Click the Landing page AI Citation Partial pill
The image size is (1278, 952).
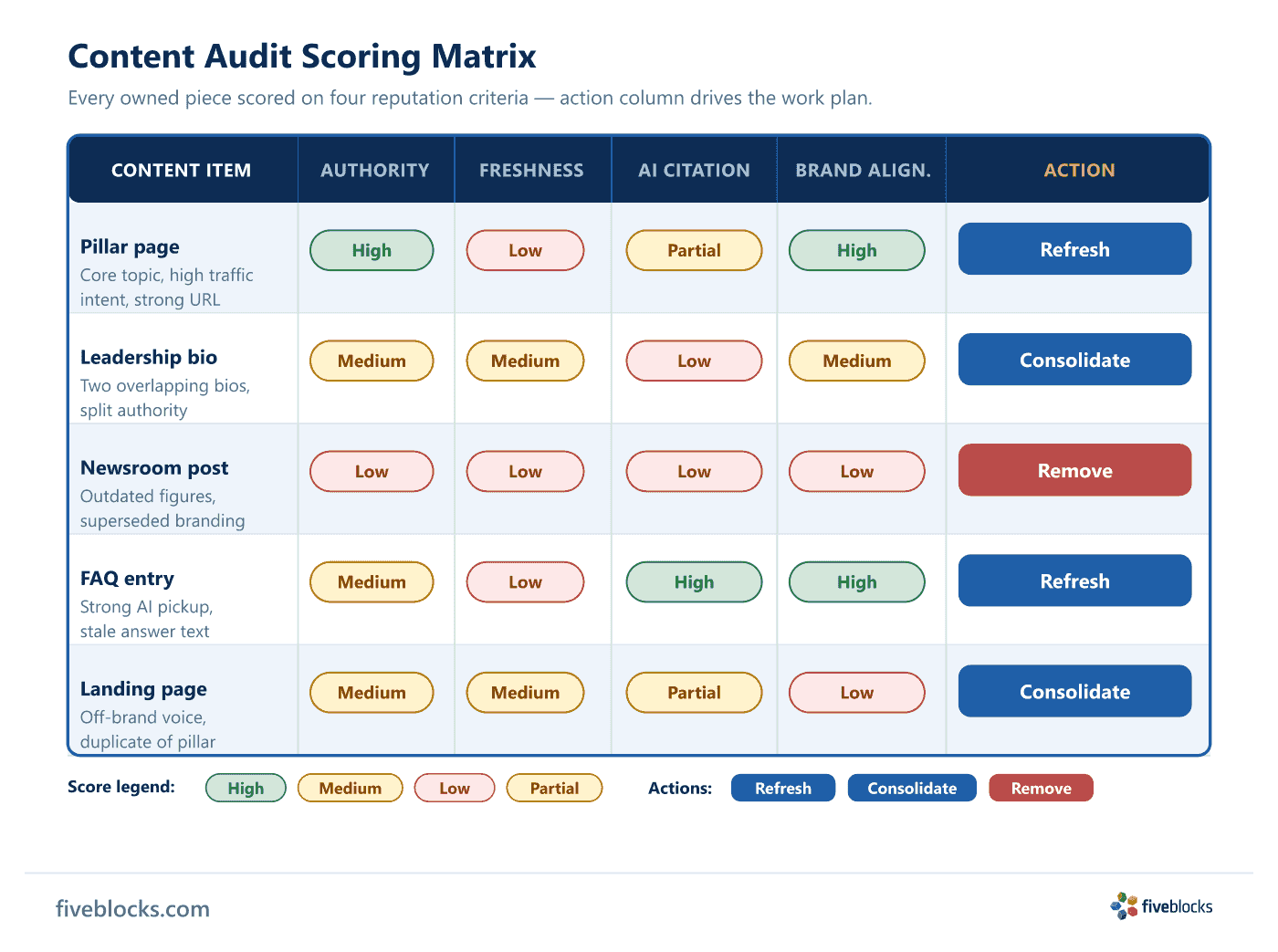(694, 692)
